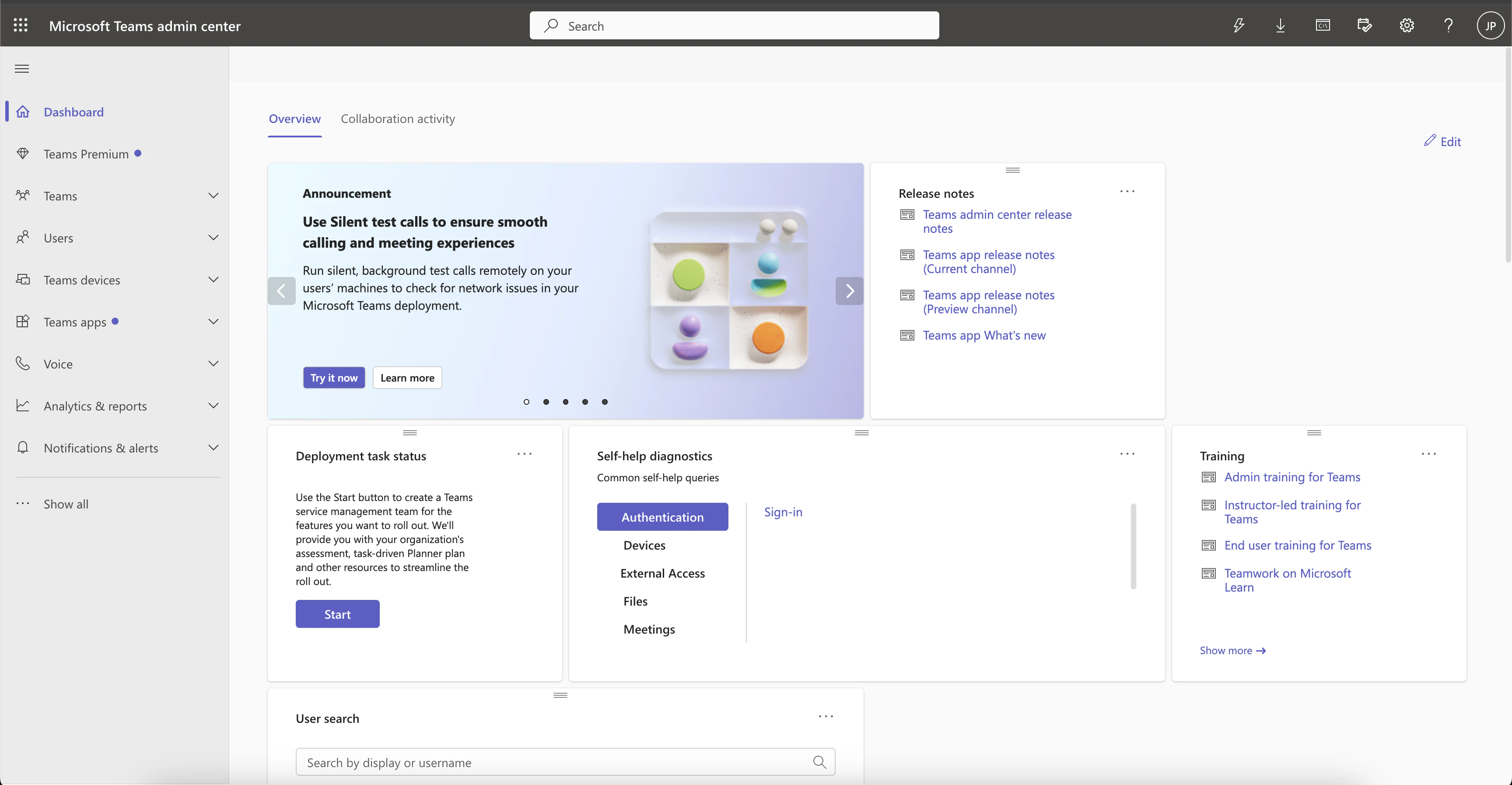This screenshot has width=1512, height=785.
Task: Click the Teams people icon in sidebar
Action: [23, 196]
